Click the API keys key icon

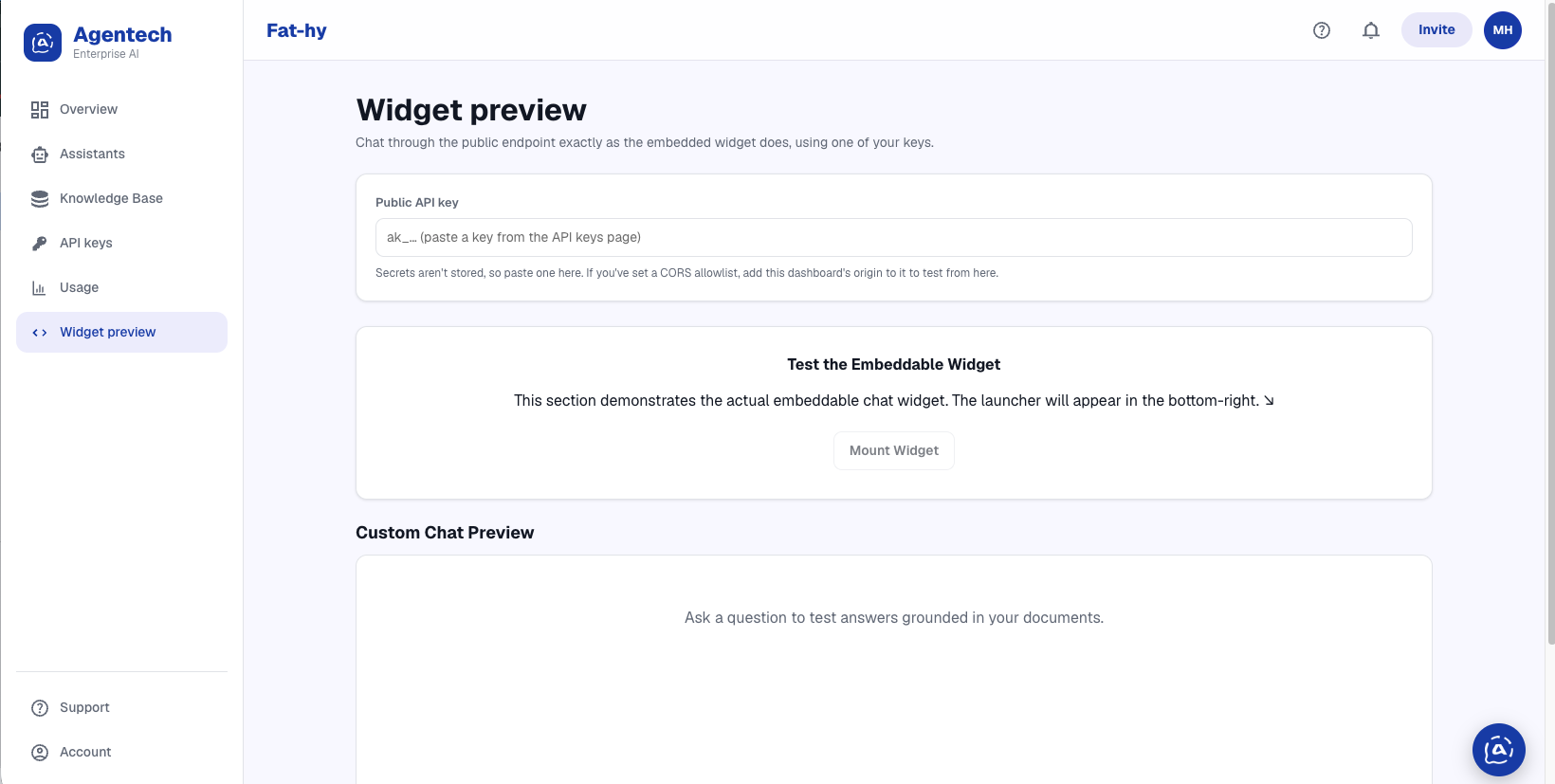click(x=40, y=244)
